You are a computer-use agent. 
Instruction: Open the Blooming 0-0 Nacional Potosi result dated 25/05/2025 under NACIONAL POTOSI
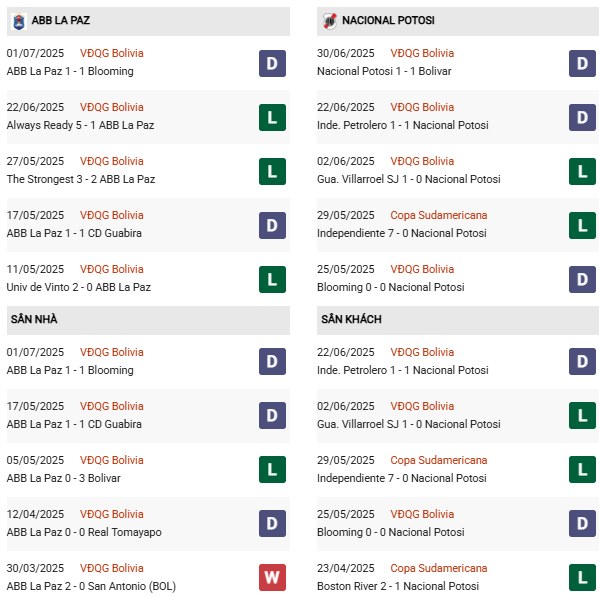click(390, 287)
